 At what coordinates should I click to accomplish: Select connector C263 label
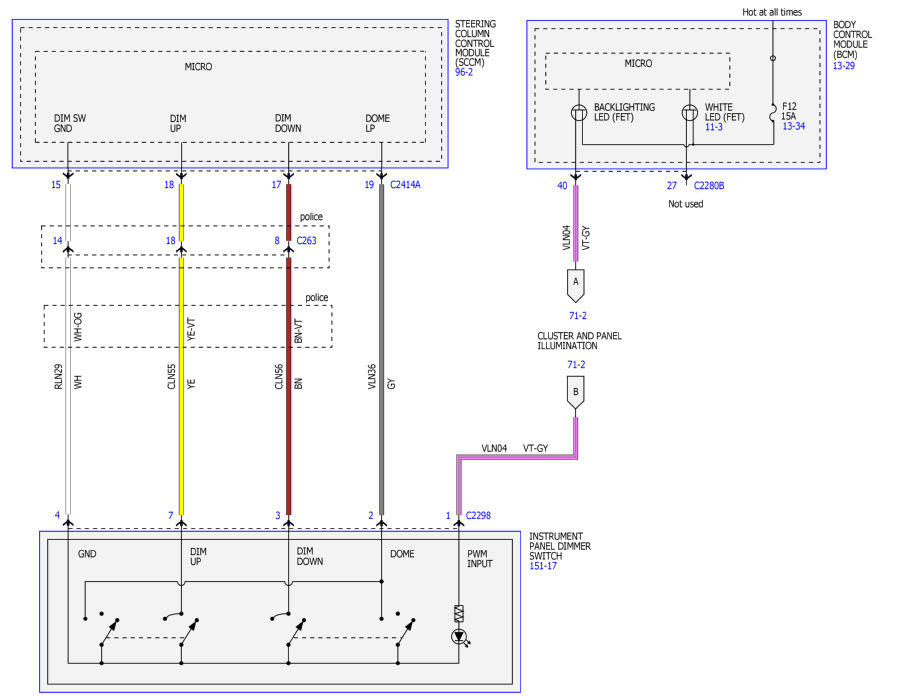307,240
